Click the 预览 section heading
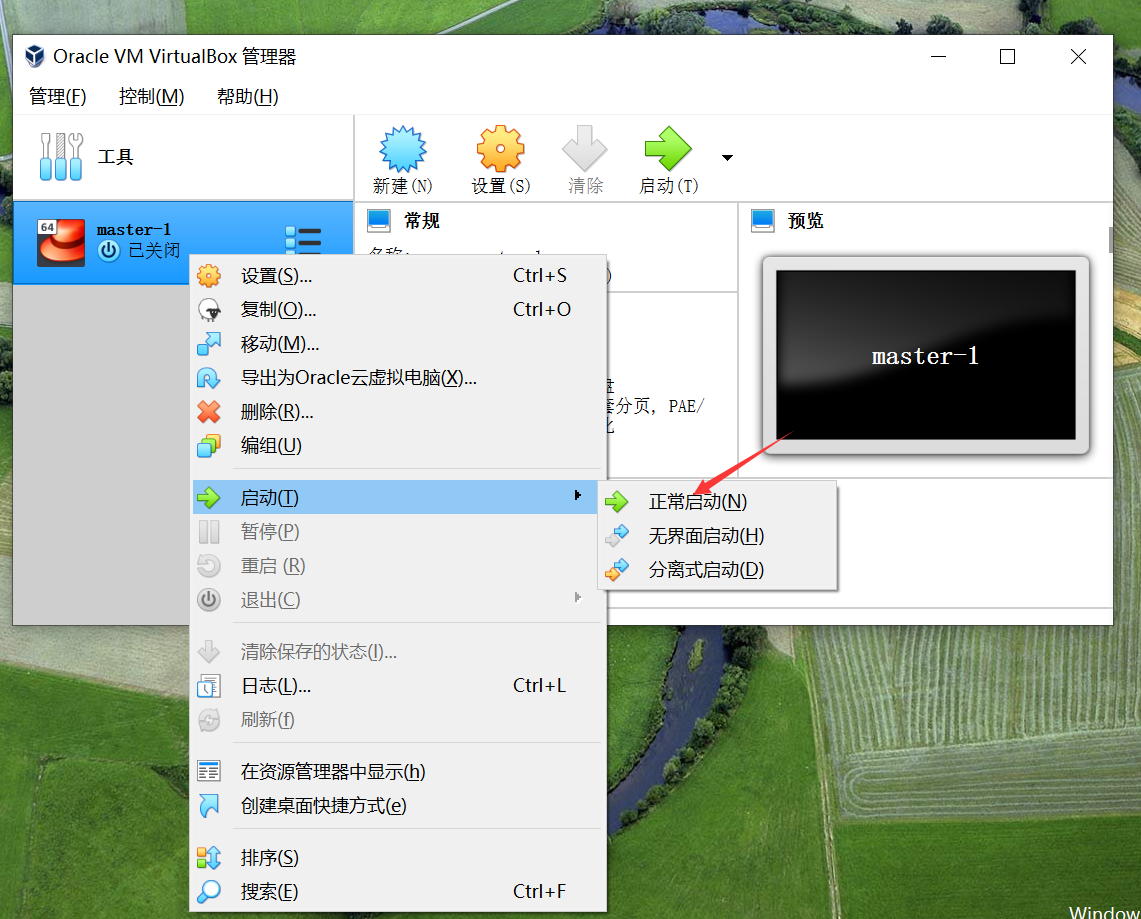The image size is (1141, 919). coord(806,220)
